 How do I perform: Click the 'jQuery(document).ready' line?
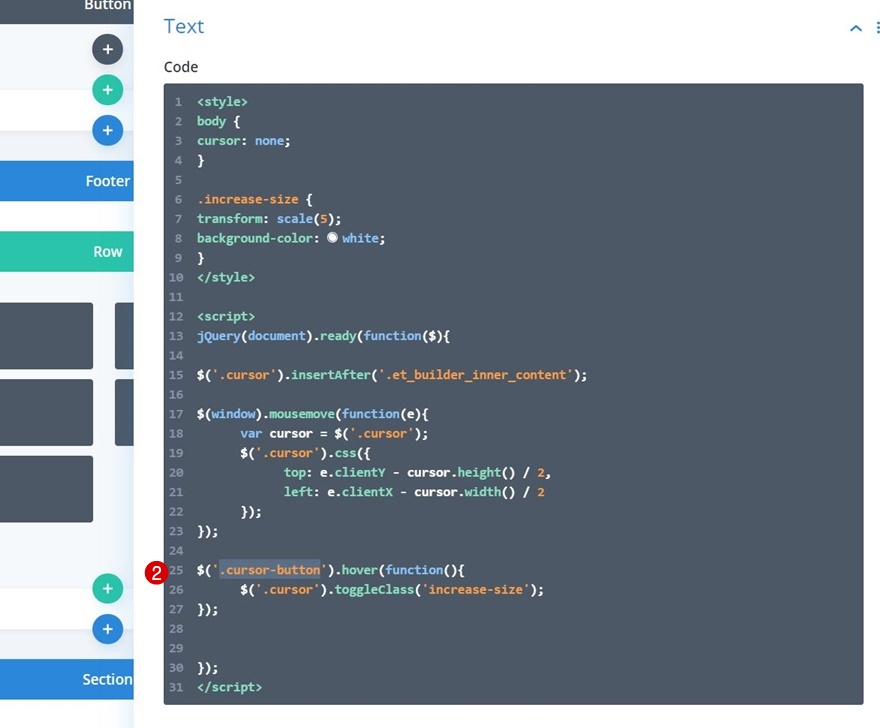[323, 336]
